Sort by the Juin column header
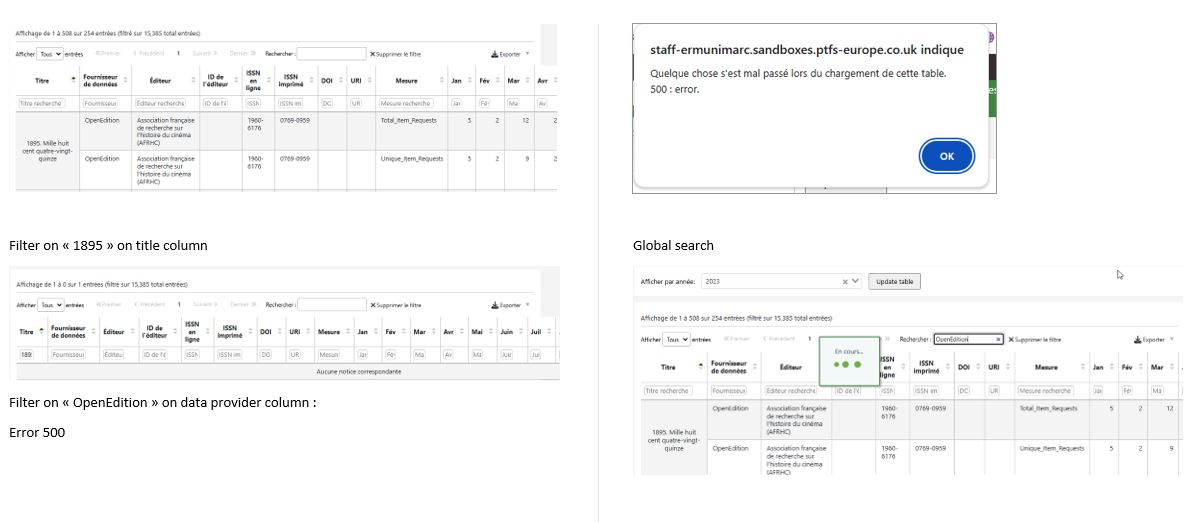Screen dimensions: 1202x522 506,331
